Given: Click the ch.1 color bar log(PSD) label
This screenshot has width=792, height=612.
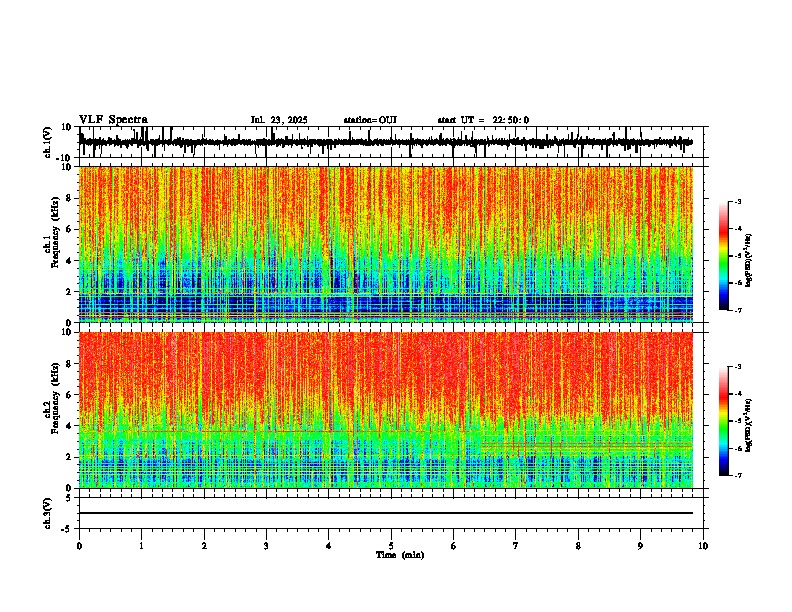Looking at the screenshot, I should tap(749, 261).
